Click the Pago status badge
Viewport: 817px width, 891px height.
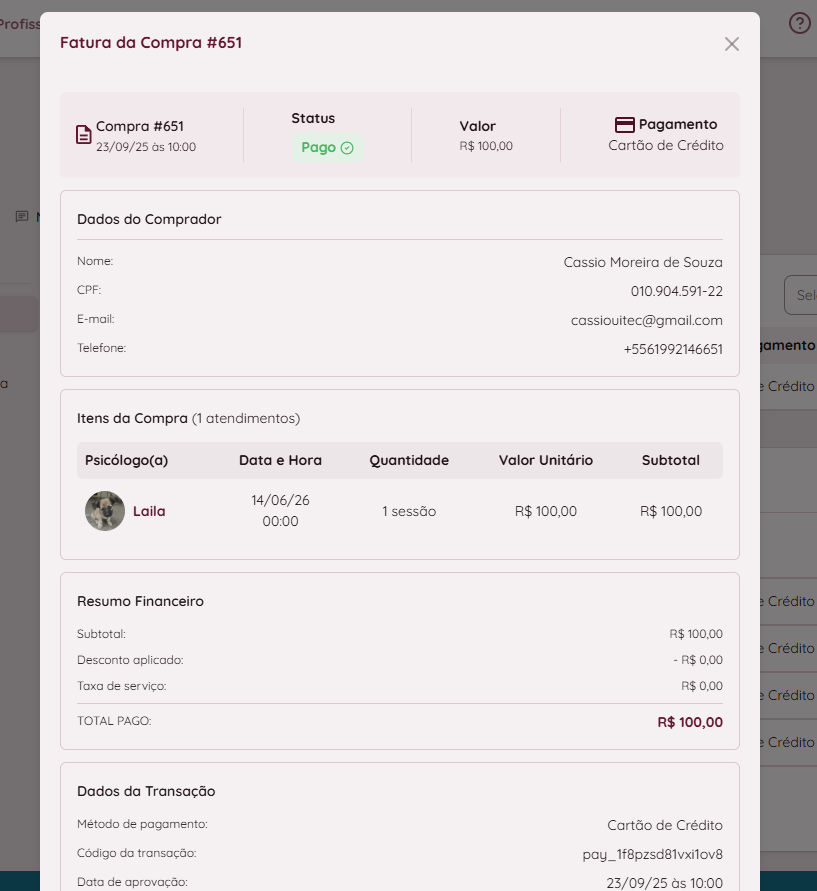click(x=327, y=148)
